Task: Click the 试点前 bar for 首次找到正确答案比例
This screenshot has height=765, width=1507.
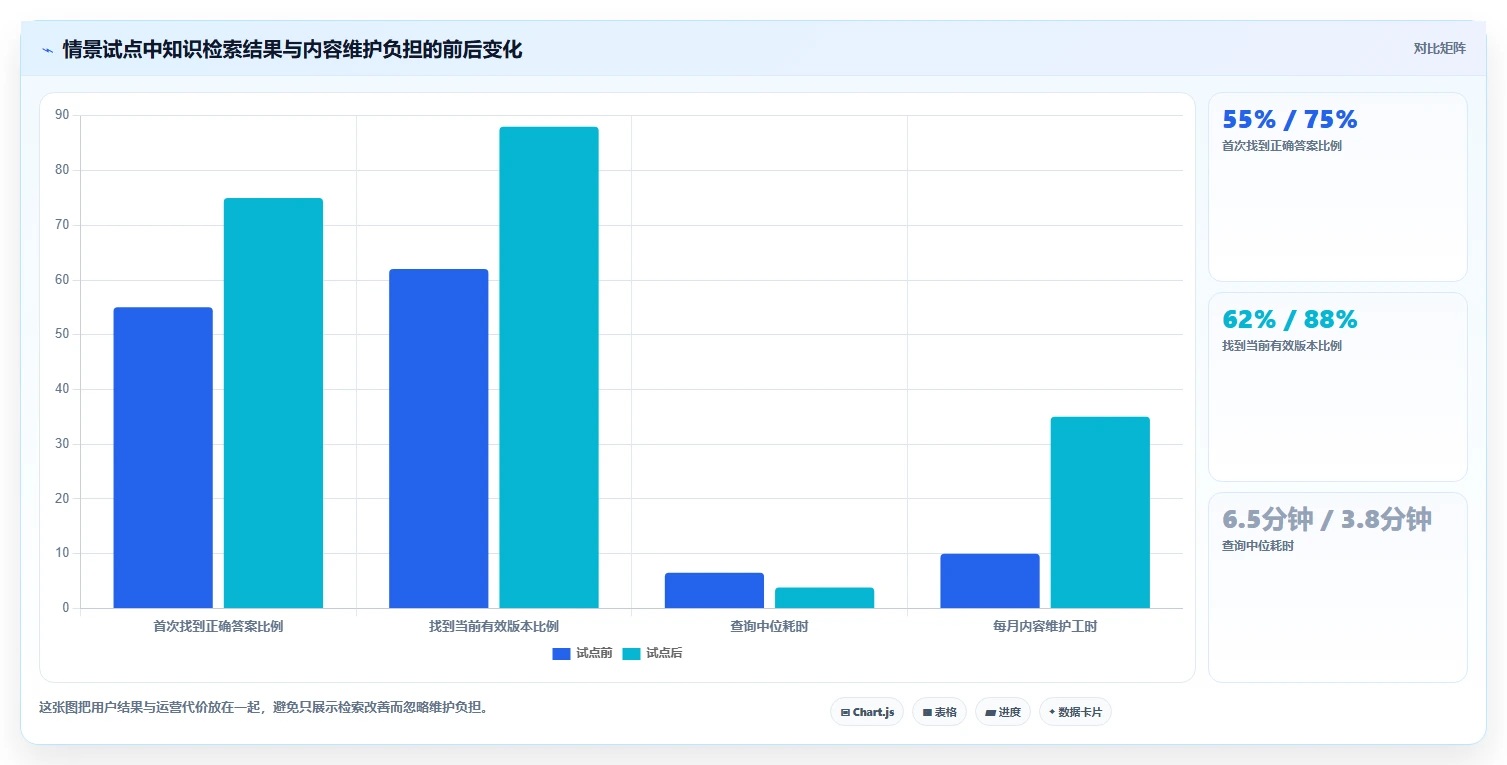Action: [163, 457]
